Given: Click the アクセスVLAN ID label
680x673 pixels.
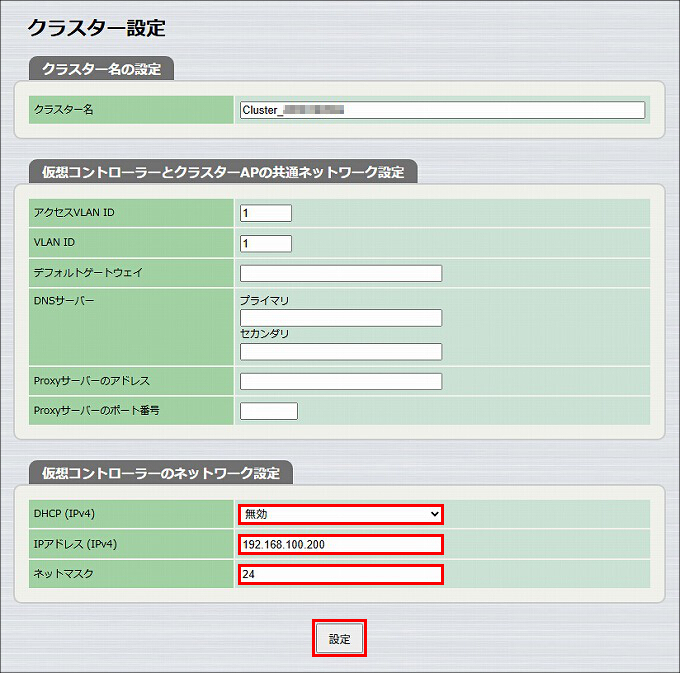Looking at the screenshot, I should point(74,212).
